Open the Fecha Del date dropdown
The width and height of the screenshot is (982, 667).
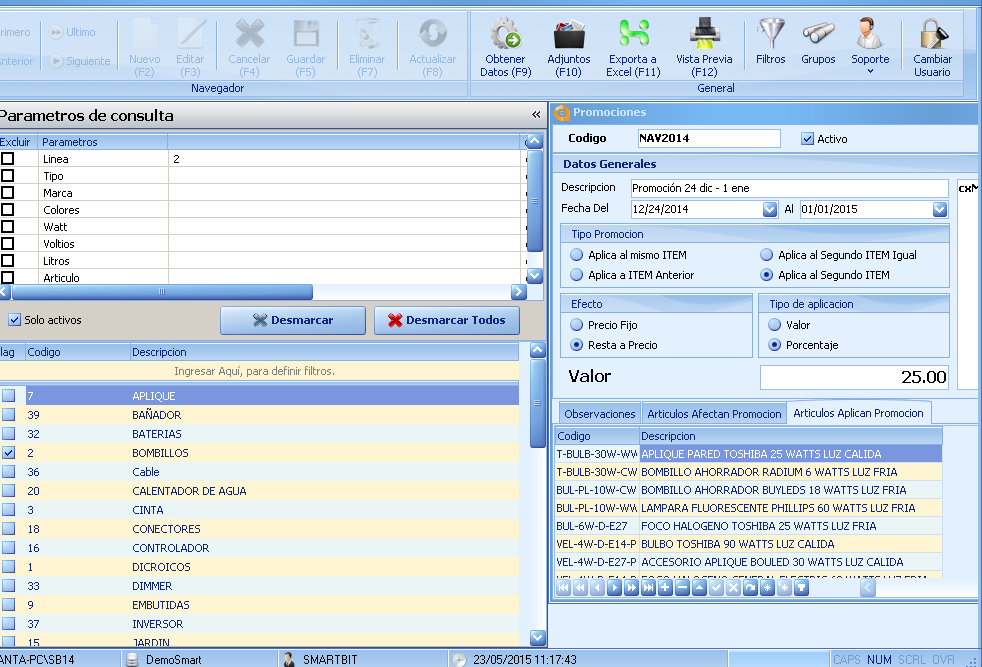(767, 208)
